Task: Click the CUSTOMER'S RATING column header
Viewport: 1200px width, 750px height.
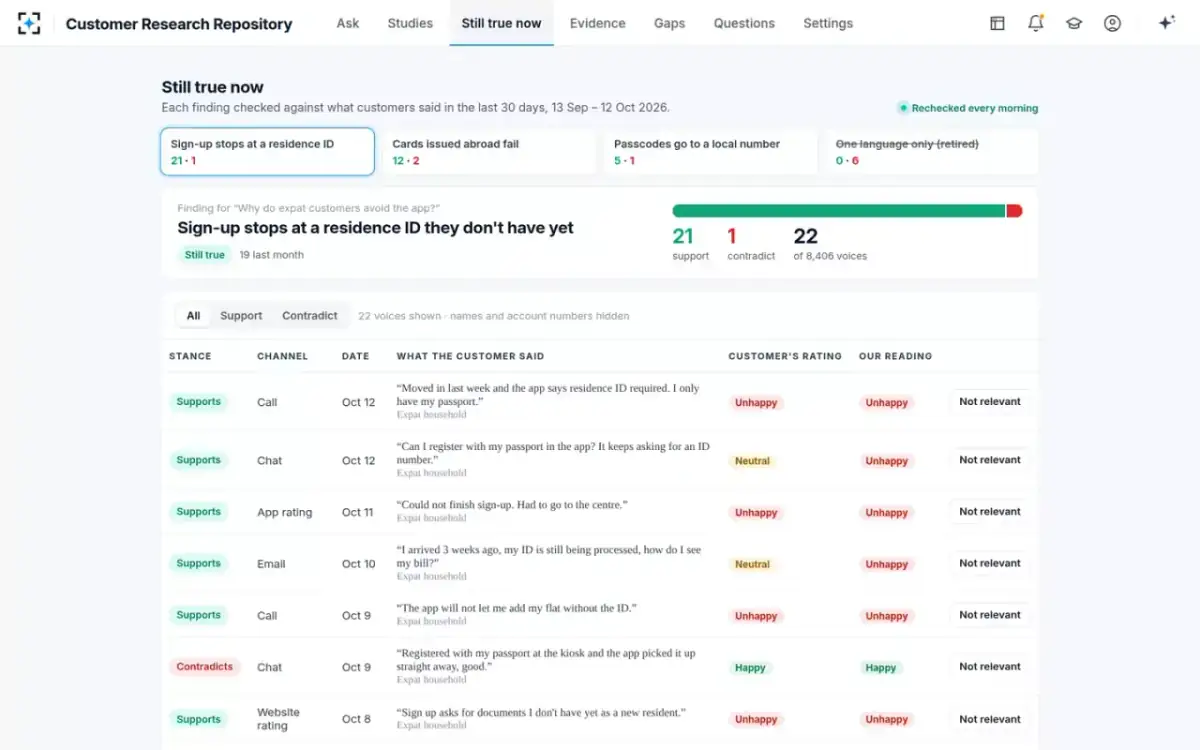Action: click(785, 356)
